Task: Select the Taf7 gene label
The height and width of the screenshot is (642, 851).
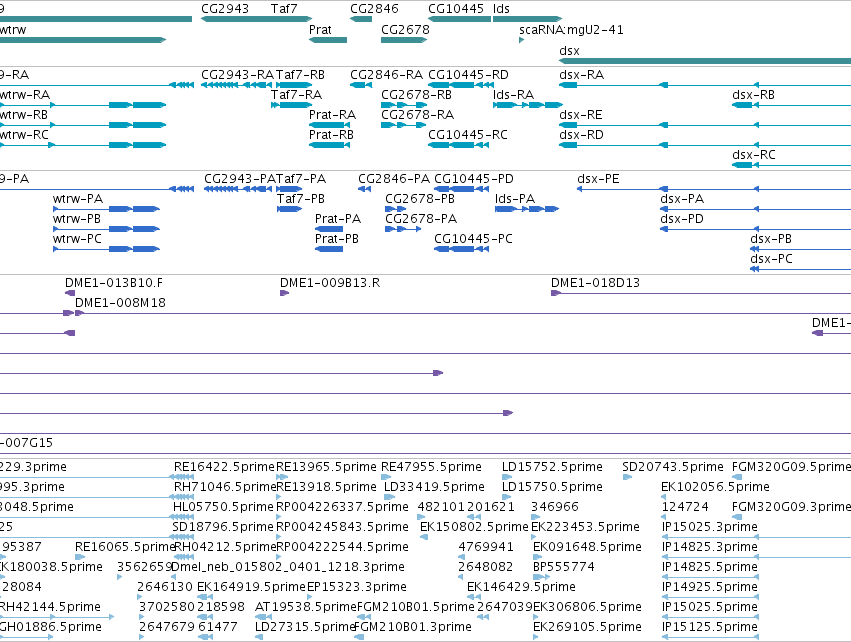Action: (284, 9)
